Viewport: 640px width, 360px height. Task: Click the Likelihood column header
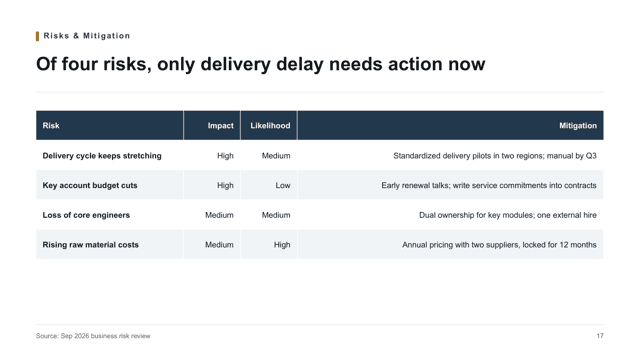point(270,126)
